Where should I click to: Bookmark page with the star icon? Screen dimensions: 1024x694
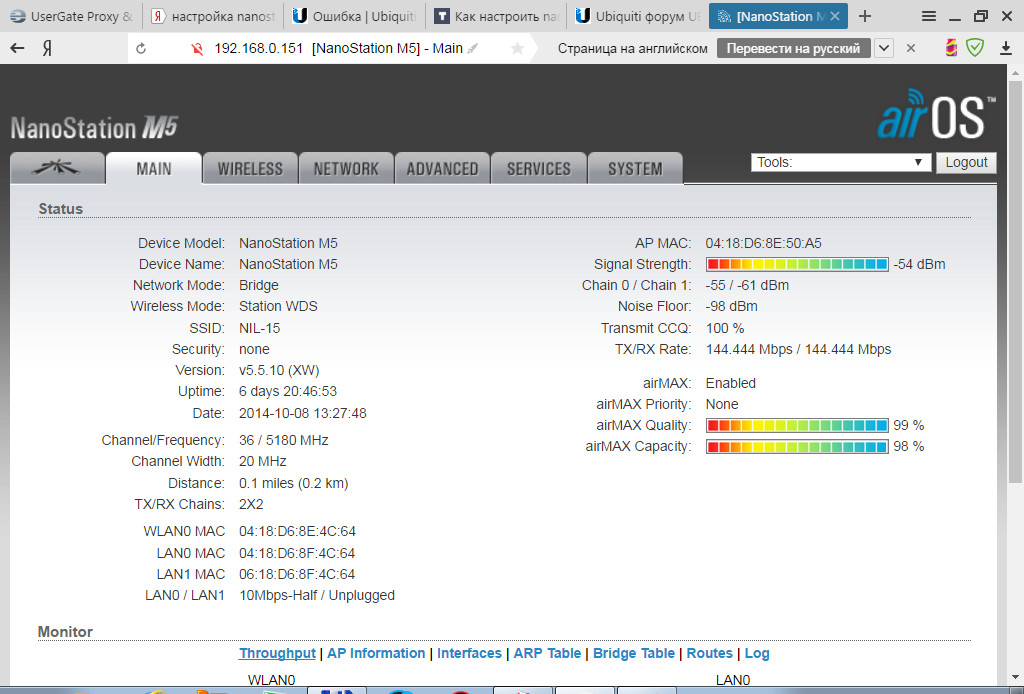pyautogui.click(x=517, y=48)
